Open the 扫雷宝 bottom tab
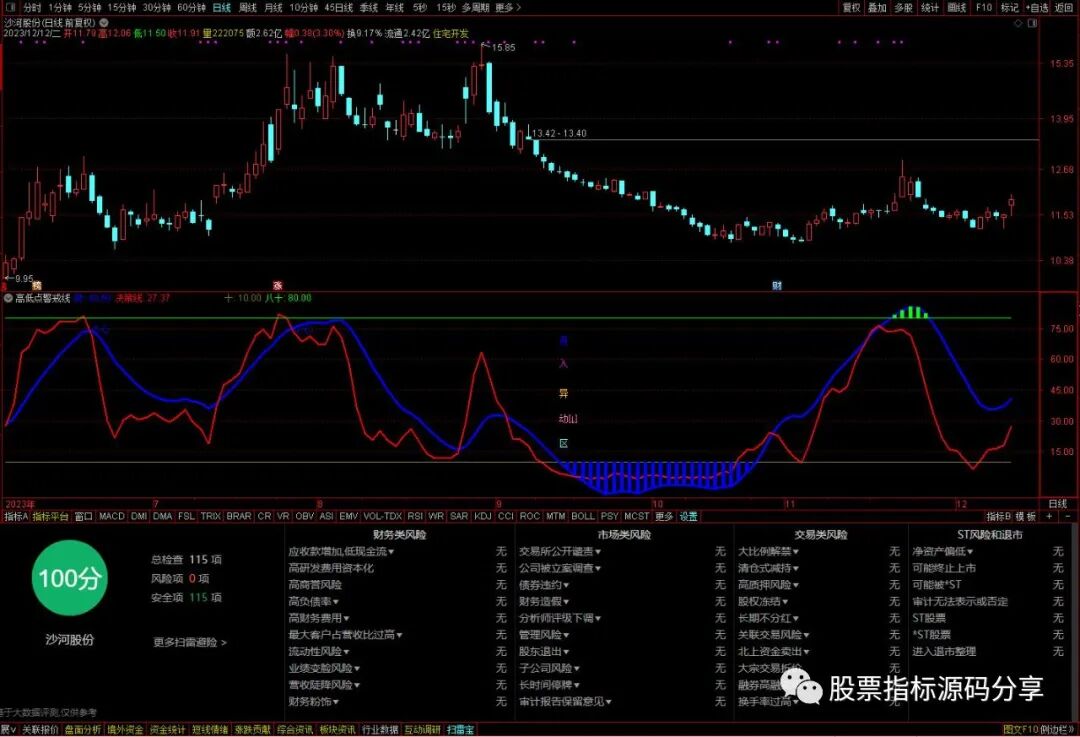Image resolution: width=1080 pixels, height=737 pixels. tap(460, 729)
